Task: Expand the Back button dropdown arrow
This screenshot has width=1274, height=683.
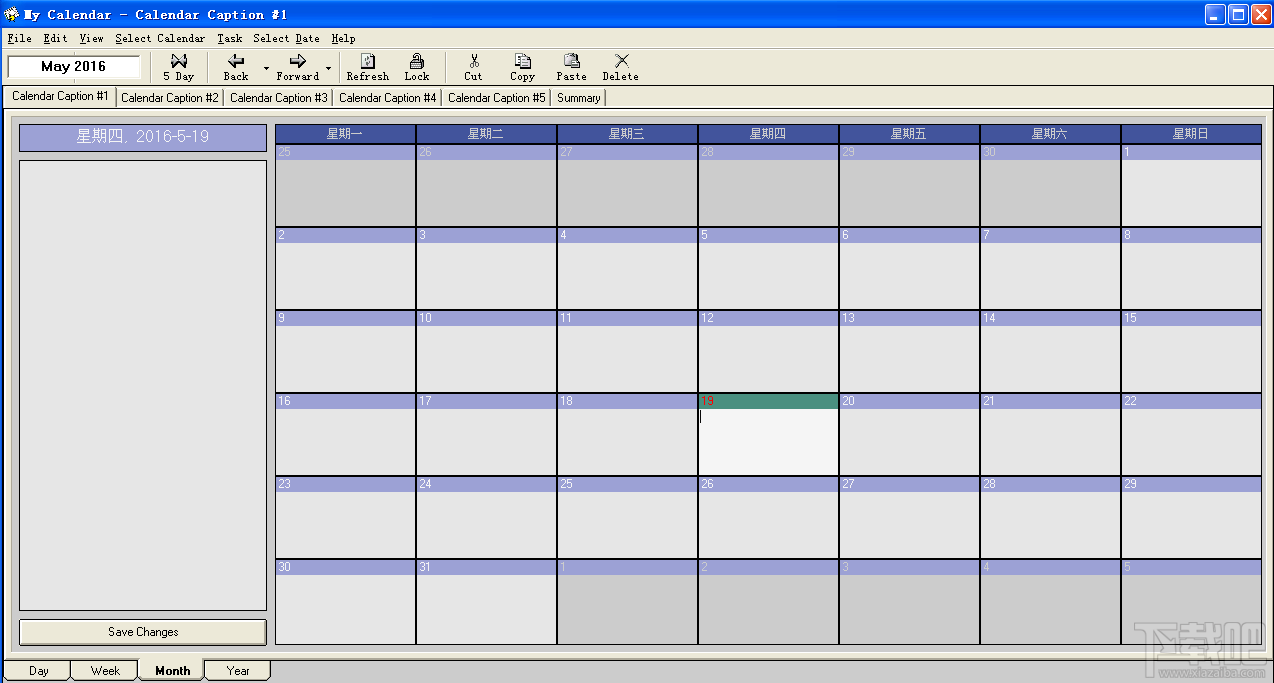Action: 266,68
